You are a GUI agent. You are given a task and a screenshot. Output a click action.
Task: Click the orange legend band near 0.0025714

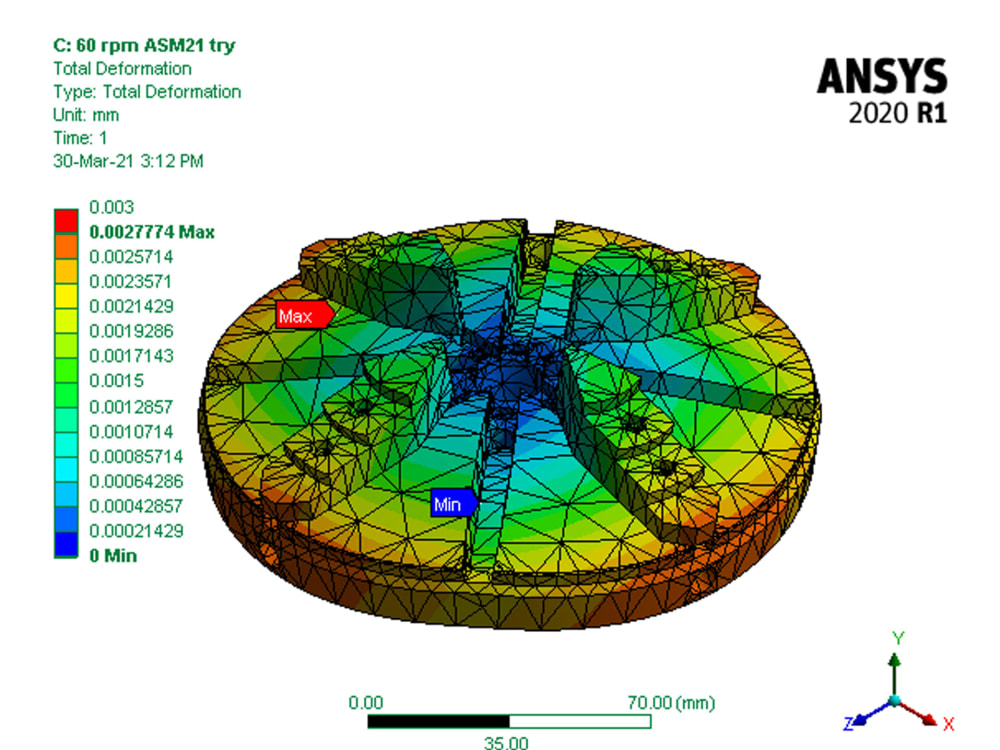click(66, 246)
